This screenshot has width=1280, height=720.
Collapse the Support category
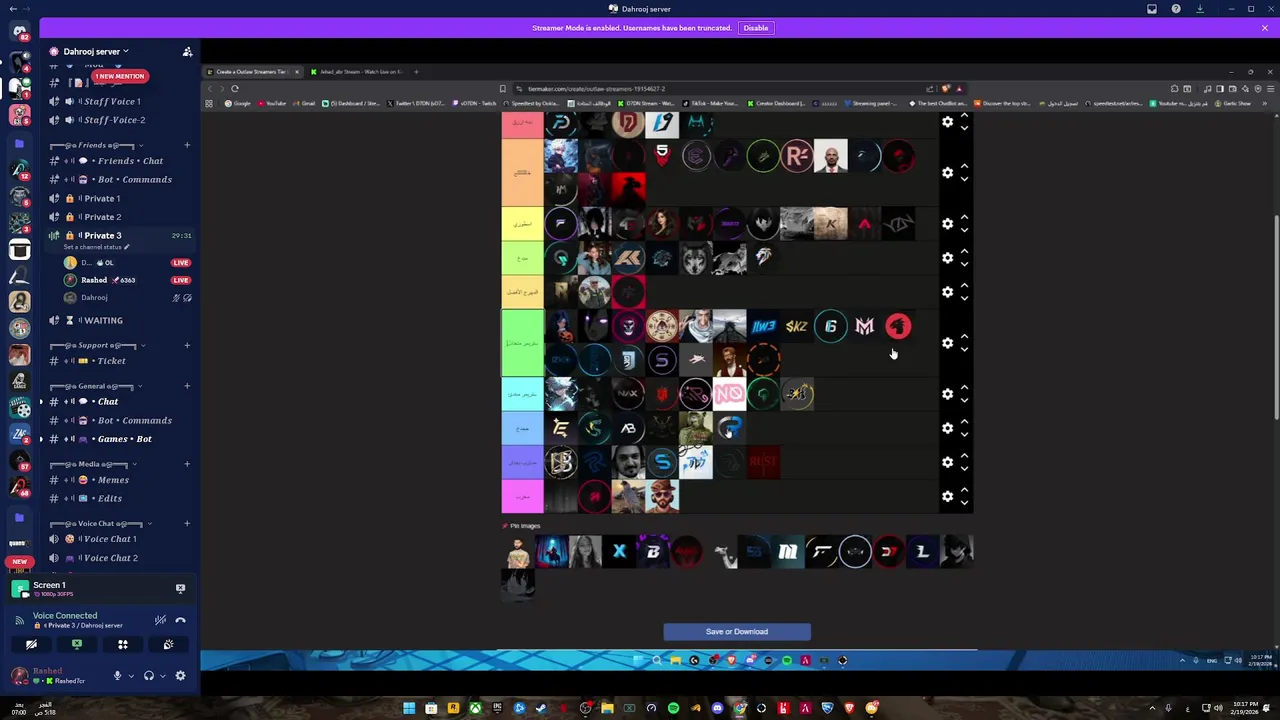tap(98, 345)
